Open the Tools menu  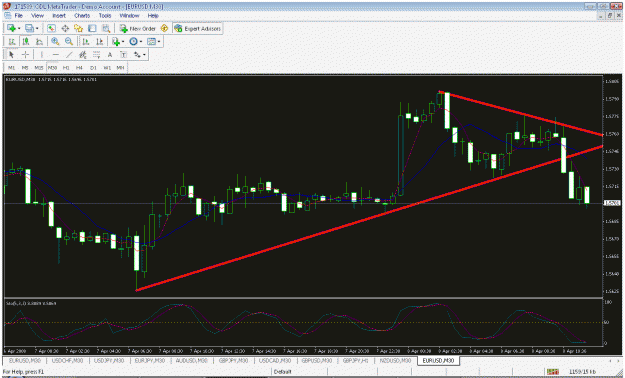point(105,16)
